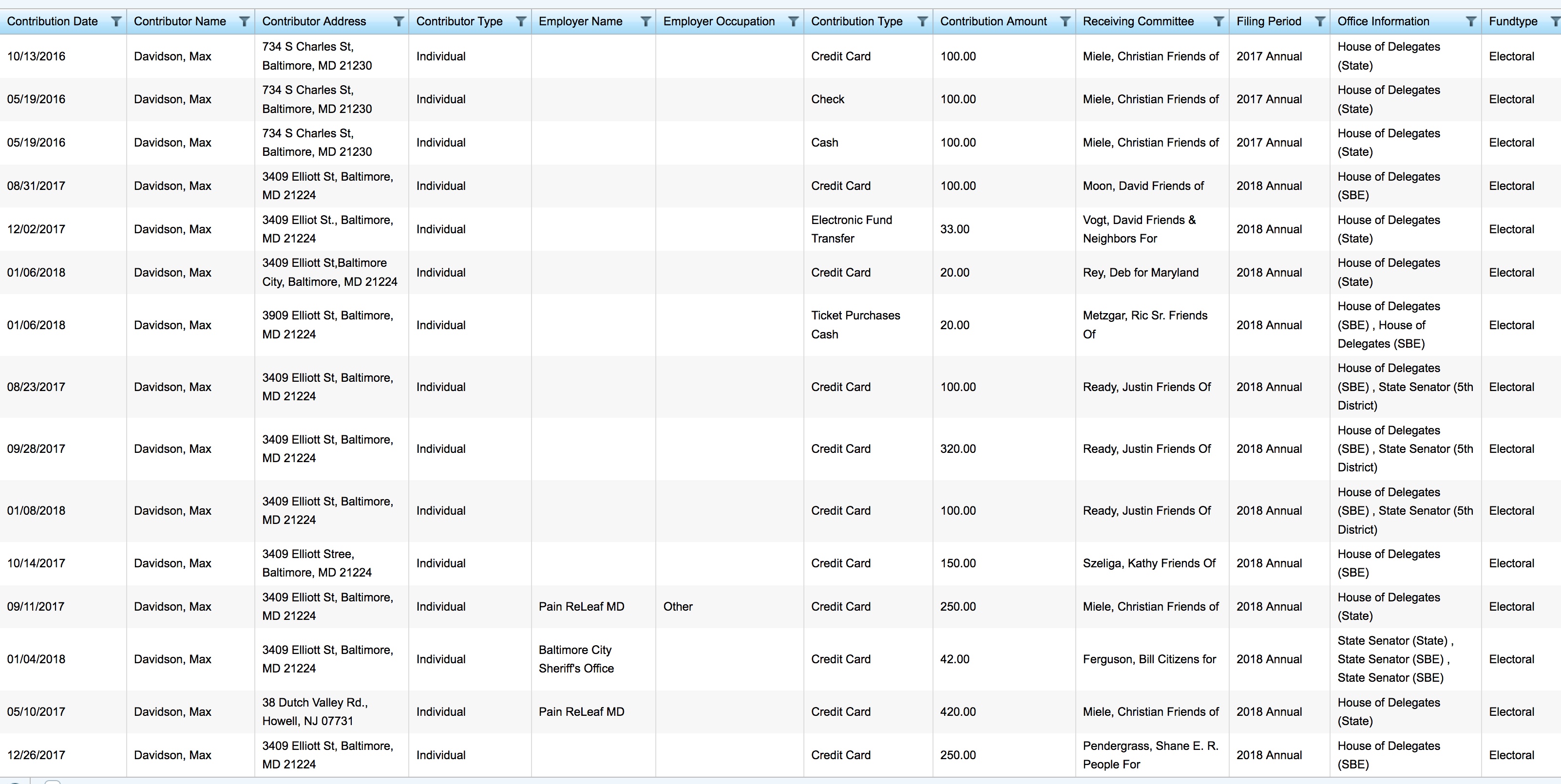The image size is (1561, 784).
Task: Click committee Metzgar, Ric Sr. Friends Of
Action: (x=1145, y=325)
